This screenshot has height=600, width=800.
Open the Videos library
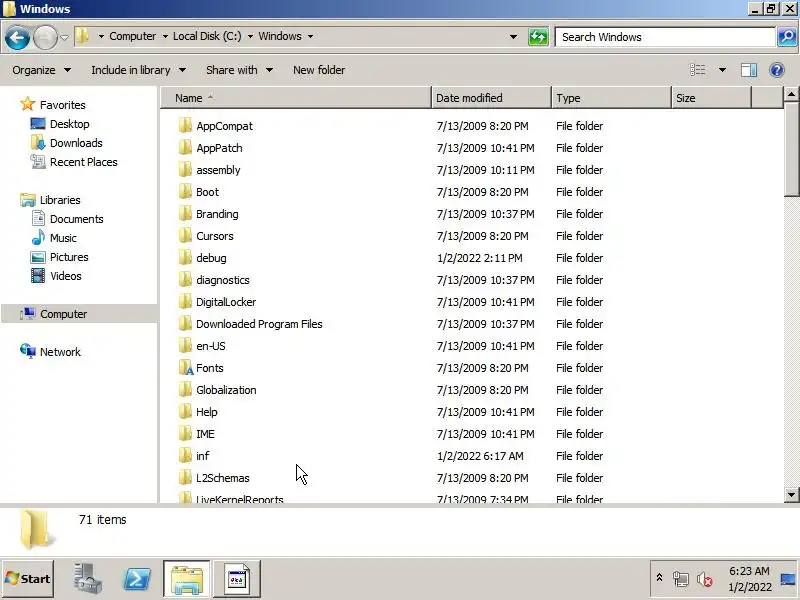tap(65, 276)
